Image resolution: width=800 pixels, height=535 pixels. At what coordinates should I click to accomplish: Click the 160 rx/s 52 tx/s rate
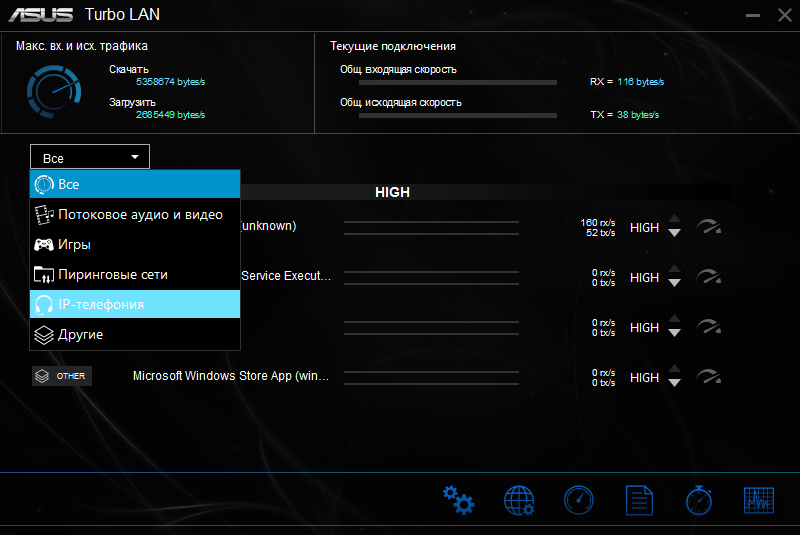click(598, 227)
